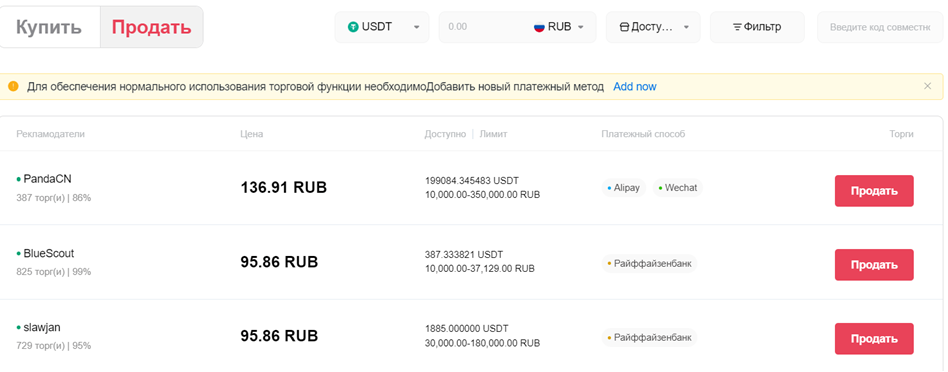The height and width of the screenshot is (372, 948).
Task: Click the Цена column header
Action: click(x=252, y=134)
